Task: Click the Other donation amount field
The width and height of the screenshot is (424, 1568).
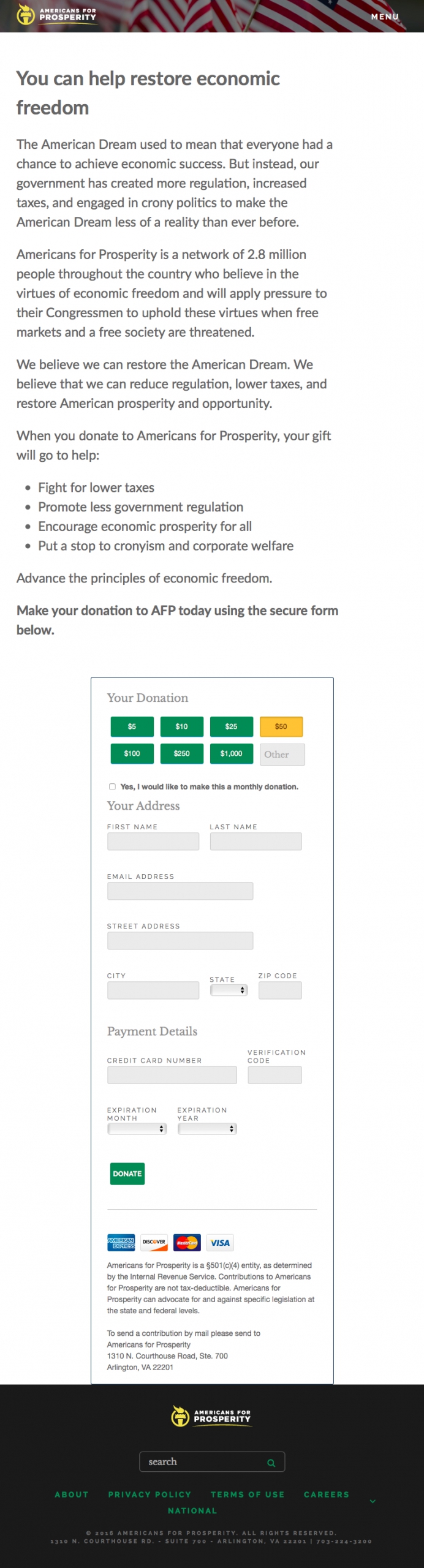Action: coord(282,755)
